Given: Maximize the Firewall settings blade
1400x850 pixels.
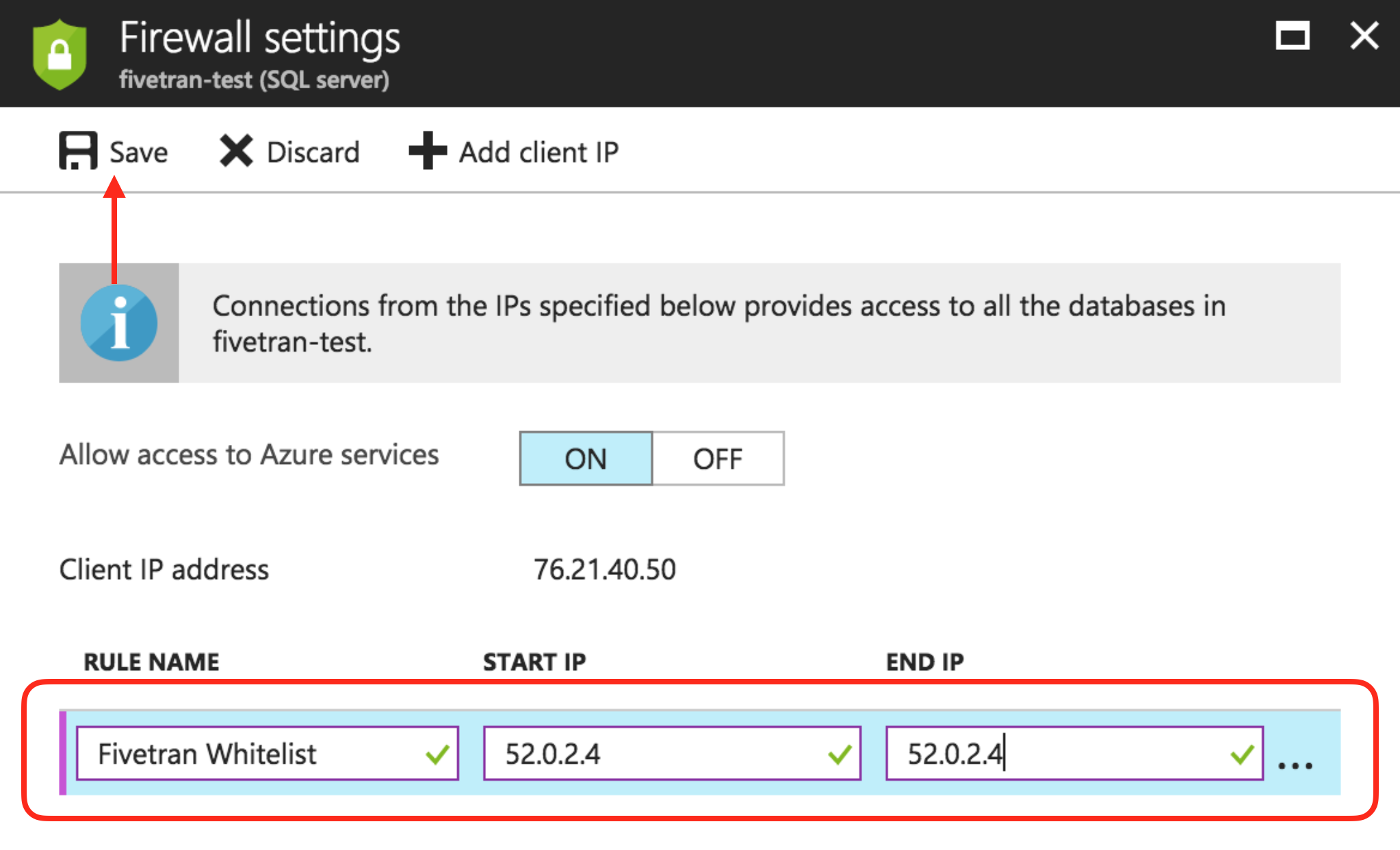Looking at the screenshot, I should [x=1293, y=36].
